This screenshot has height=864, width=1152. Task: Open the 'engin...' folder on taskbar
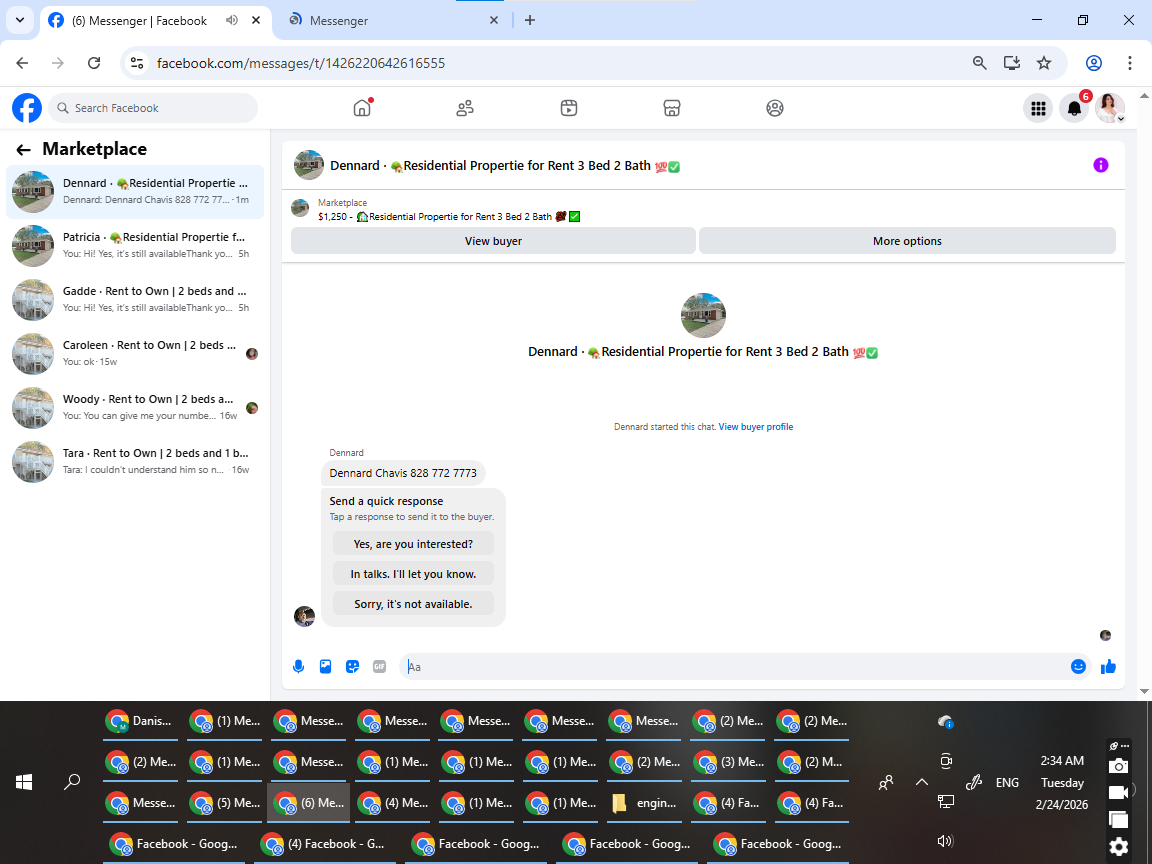tap(645, 803)
